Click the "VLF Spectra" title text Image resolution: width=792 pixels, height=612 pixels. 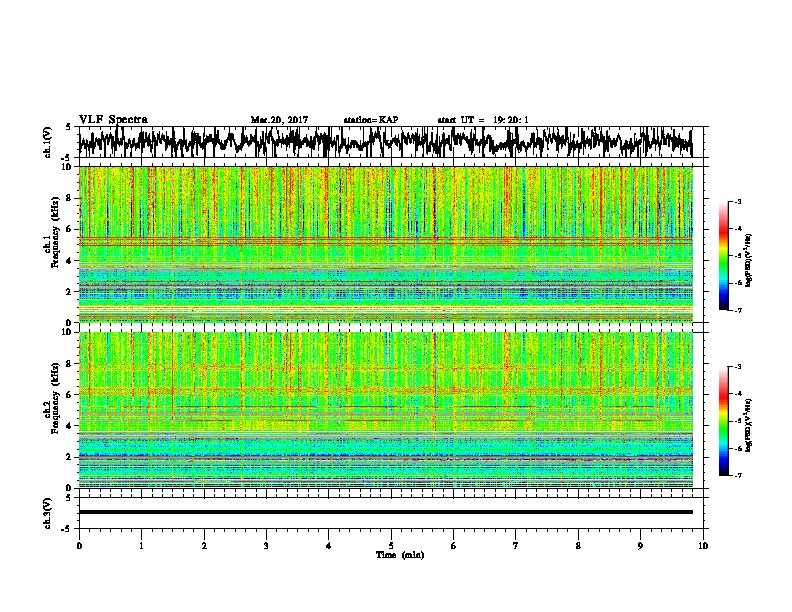113,120
